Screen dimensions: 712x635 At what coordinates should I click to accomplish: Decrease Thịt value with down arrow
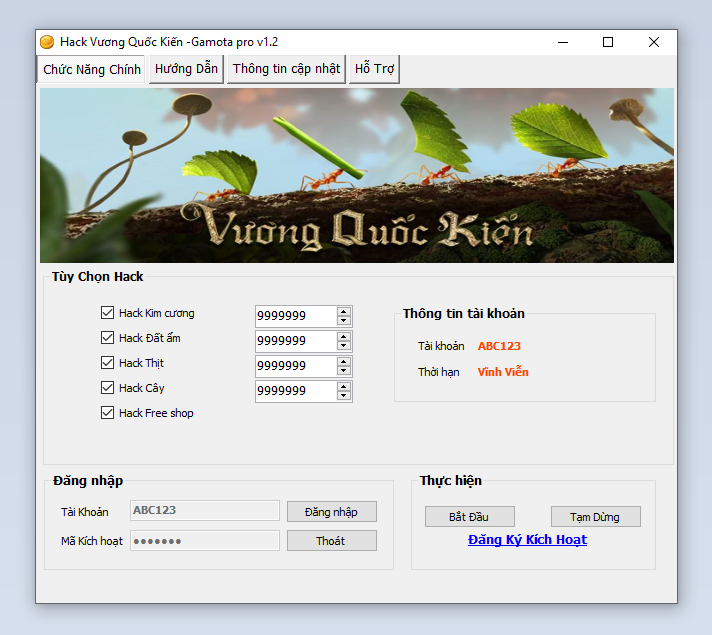click(344, 371)
